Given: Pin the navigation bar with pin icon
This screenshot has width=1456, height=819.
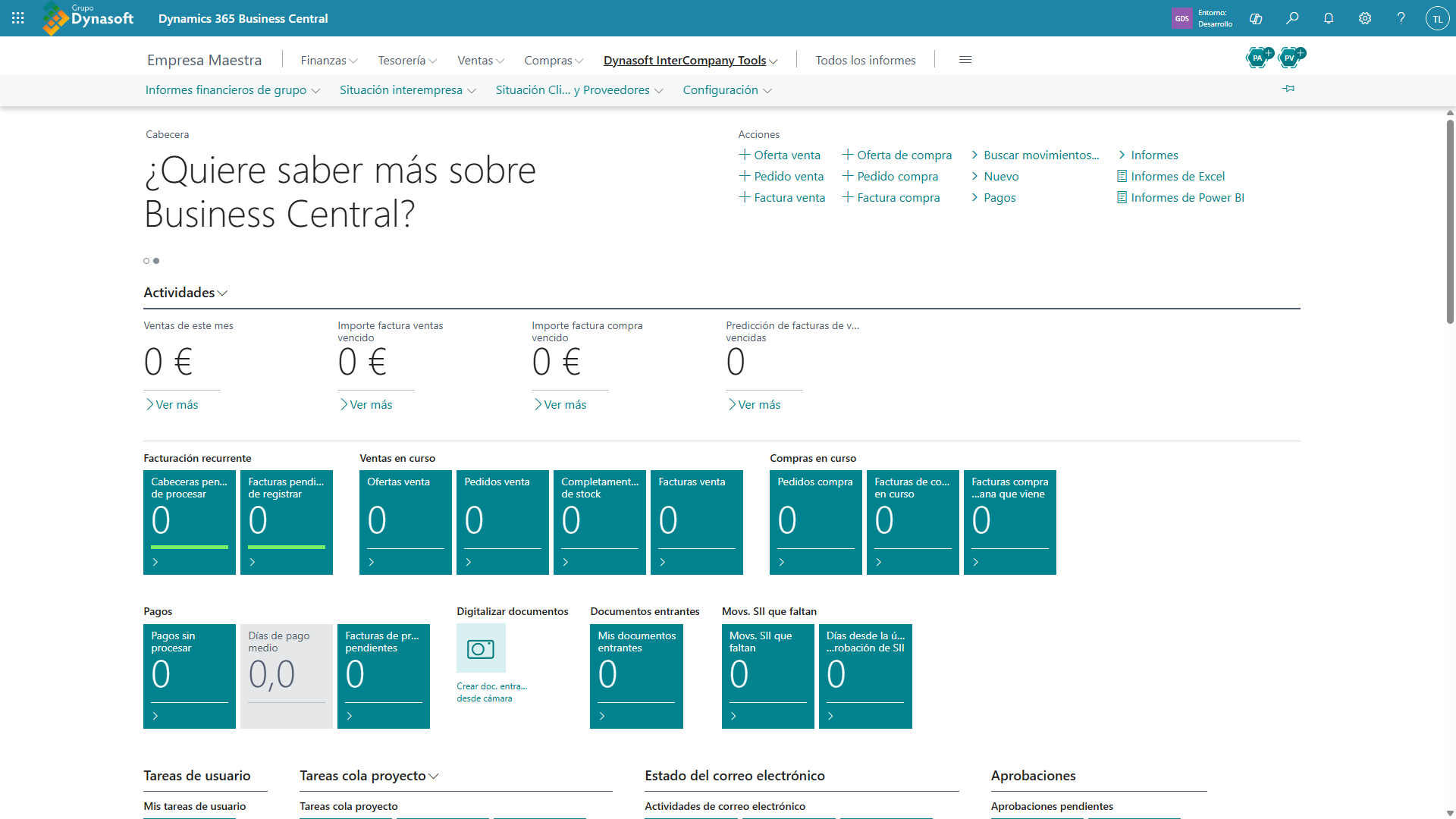Looking at the screenshot, I should click(x=1288, y=89).
